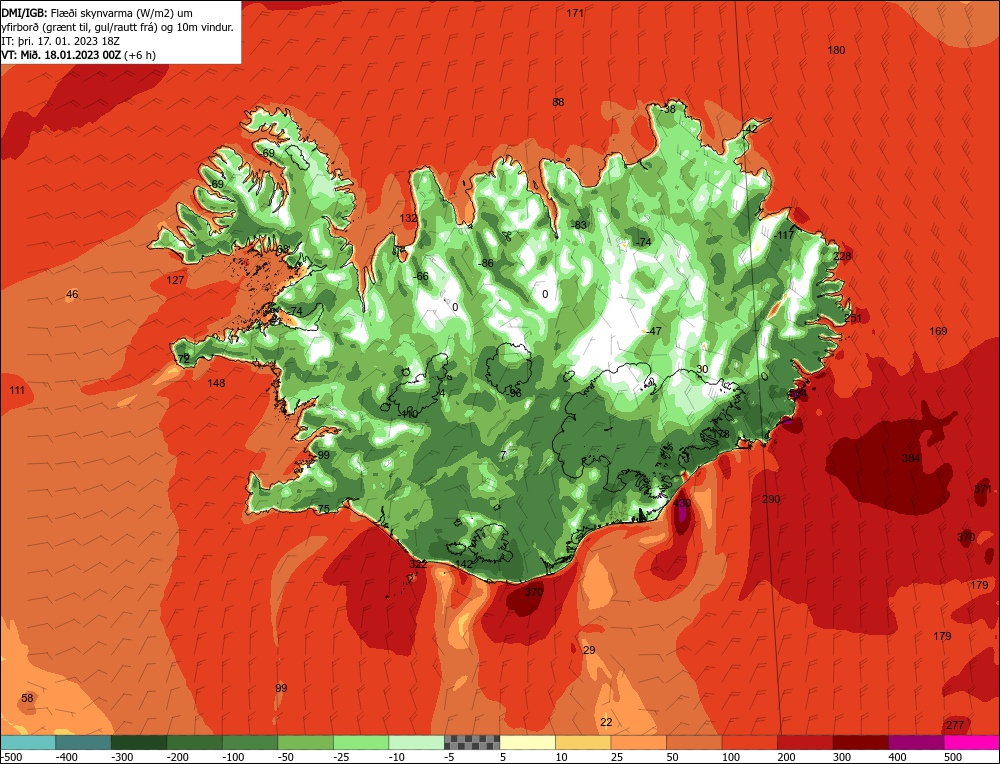Screen dimensions: 1000x764
Task: Click the value -117 in east Iceland
Action: [784, 235]
